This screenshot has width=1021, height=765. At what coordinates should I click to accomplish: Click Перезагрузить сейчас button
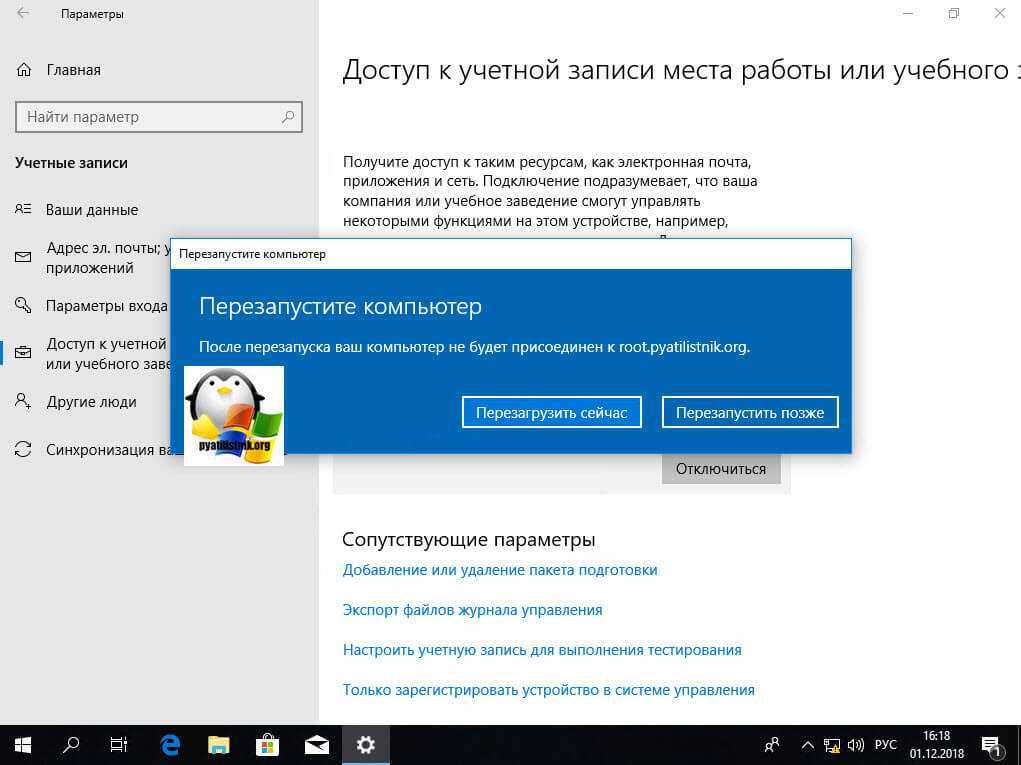pyautogui.click(x=552, y=412)
